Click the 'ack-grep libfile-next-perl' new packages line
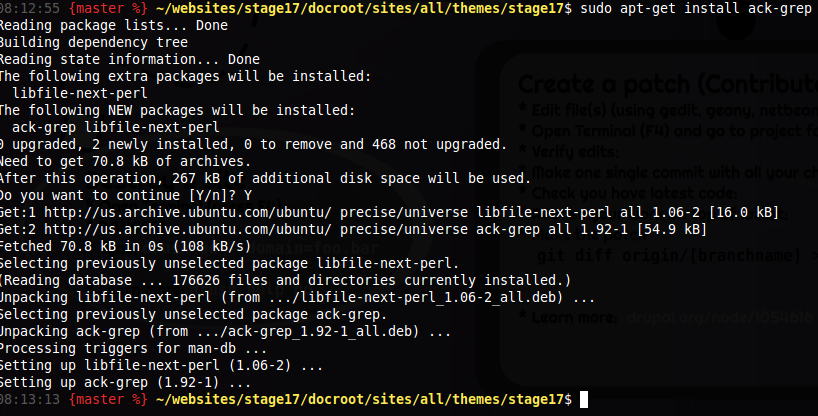The image size is (818, 416). (x=116, y=127)
